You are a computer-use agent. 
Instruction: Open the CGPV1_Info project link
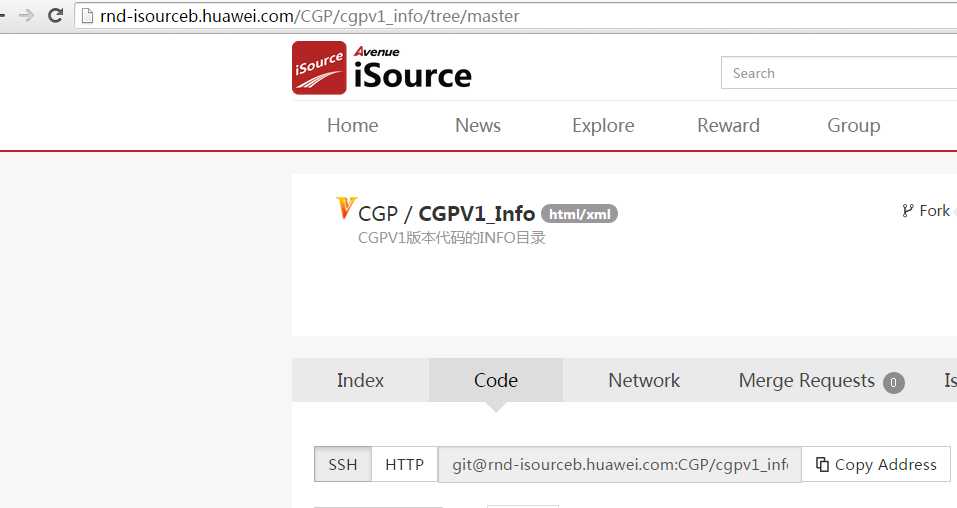point(477,214)
